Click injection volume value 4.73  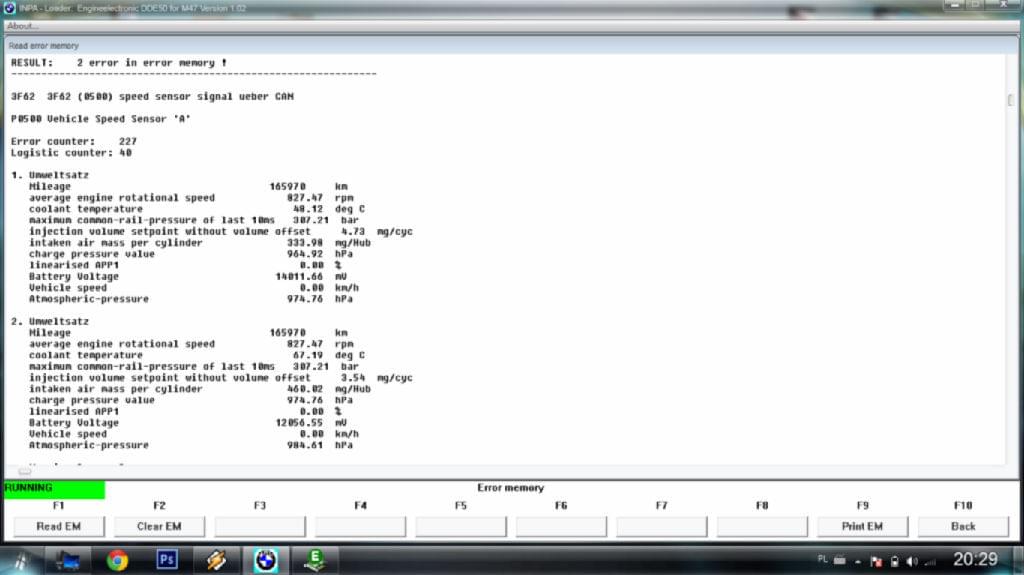(x=353, y=231)
